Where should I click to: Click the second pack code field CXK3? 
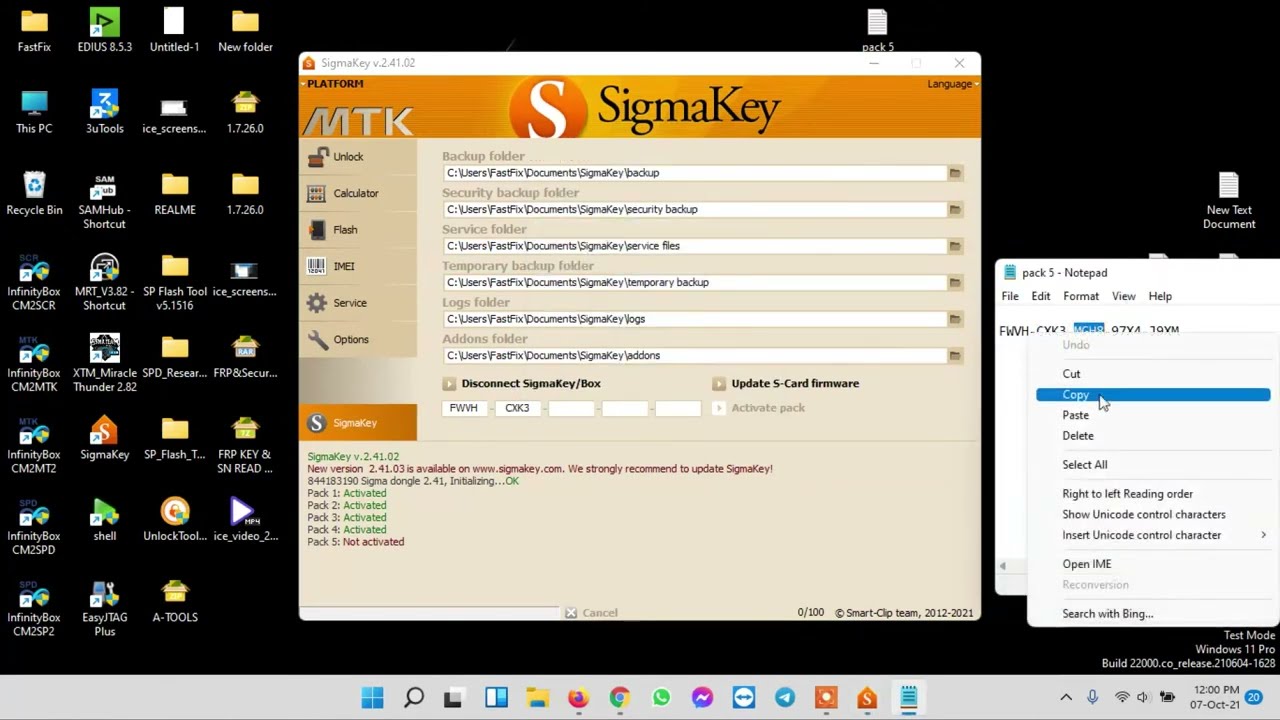pyautogui.click(x=517, y=408)
